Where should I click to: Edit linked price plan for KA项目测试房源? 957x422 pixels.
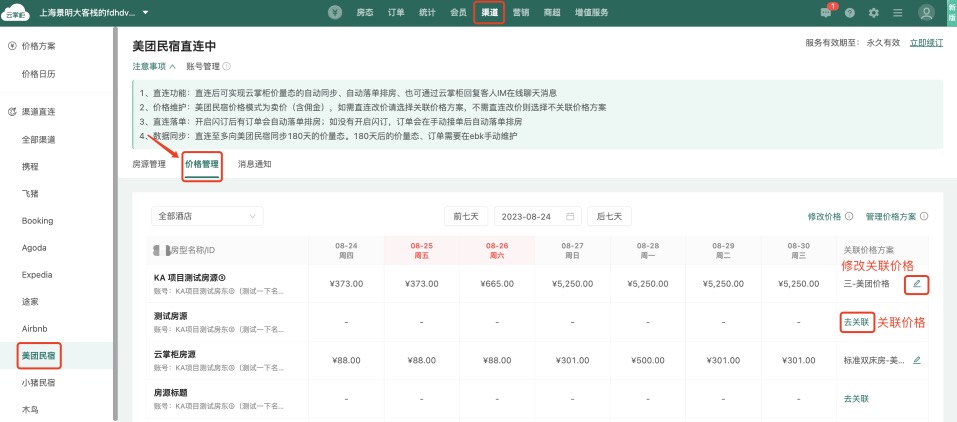pos(917,284)
